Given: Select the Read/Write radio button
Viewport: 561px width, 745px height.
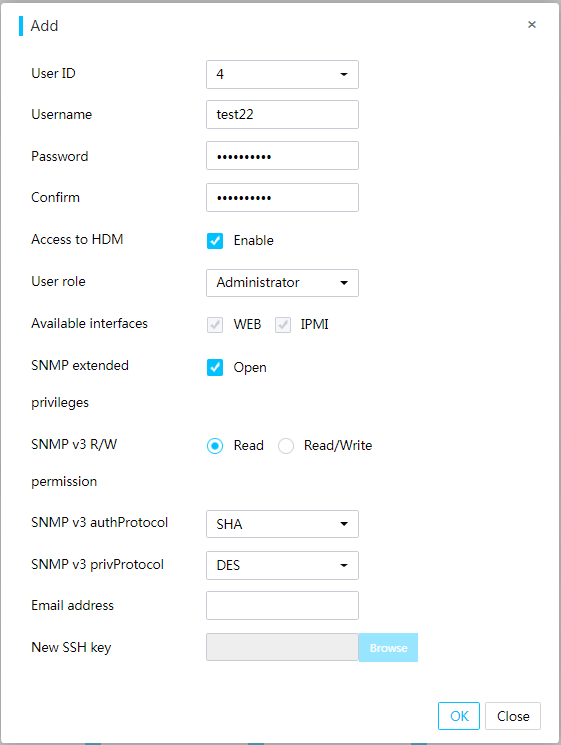Looking at the screenshot, I should pos(286,446).
